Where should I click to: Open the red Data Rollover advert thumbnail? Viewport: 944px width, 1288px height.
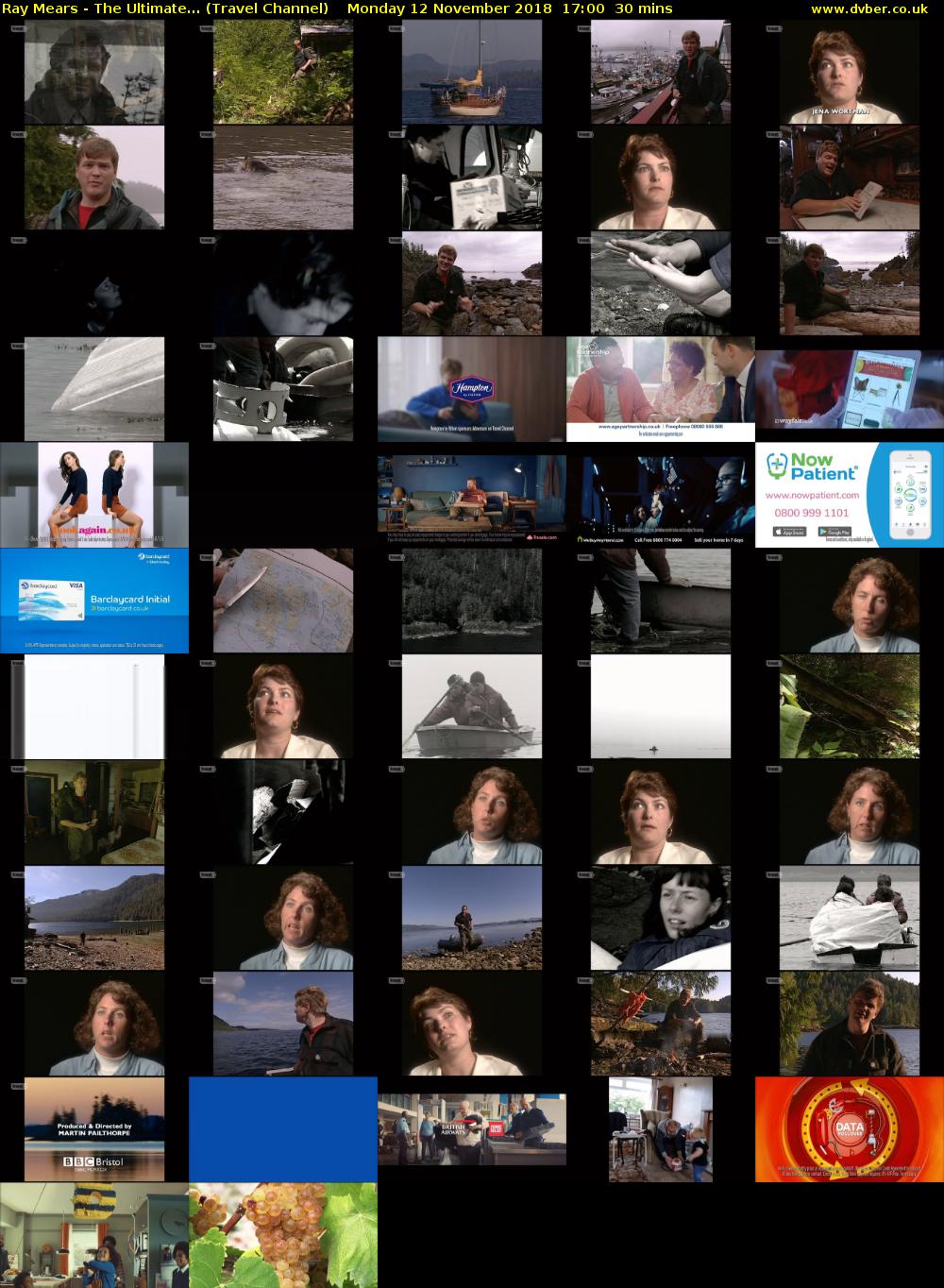pyautogui.click(x=849, y=1129)
